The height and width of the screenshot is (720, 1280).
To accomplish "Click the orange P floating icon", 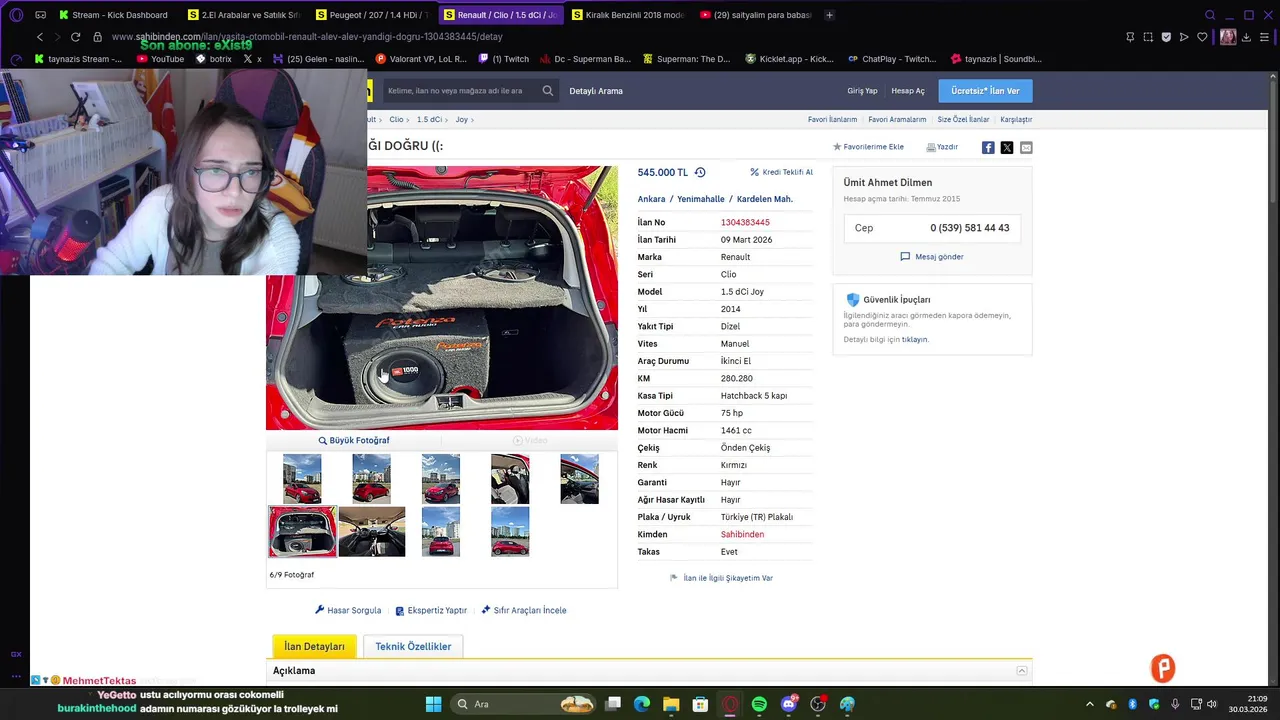I will (1162, 668).
